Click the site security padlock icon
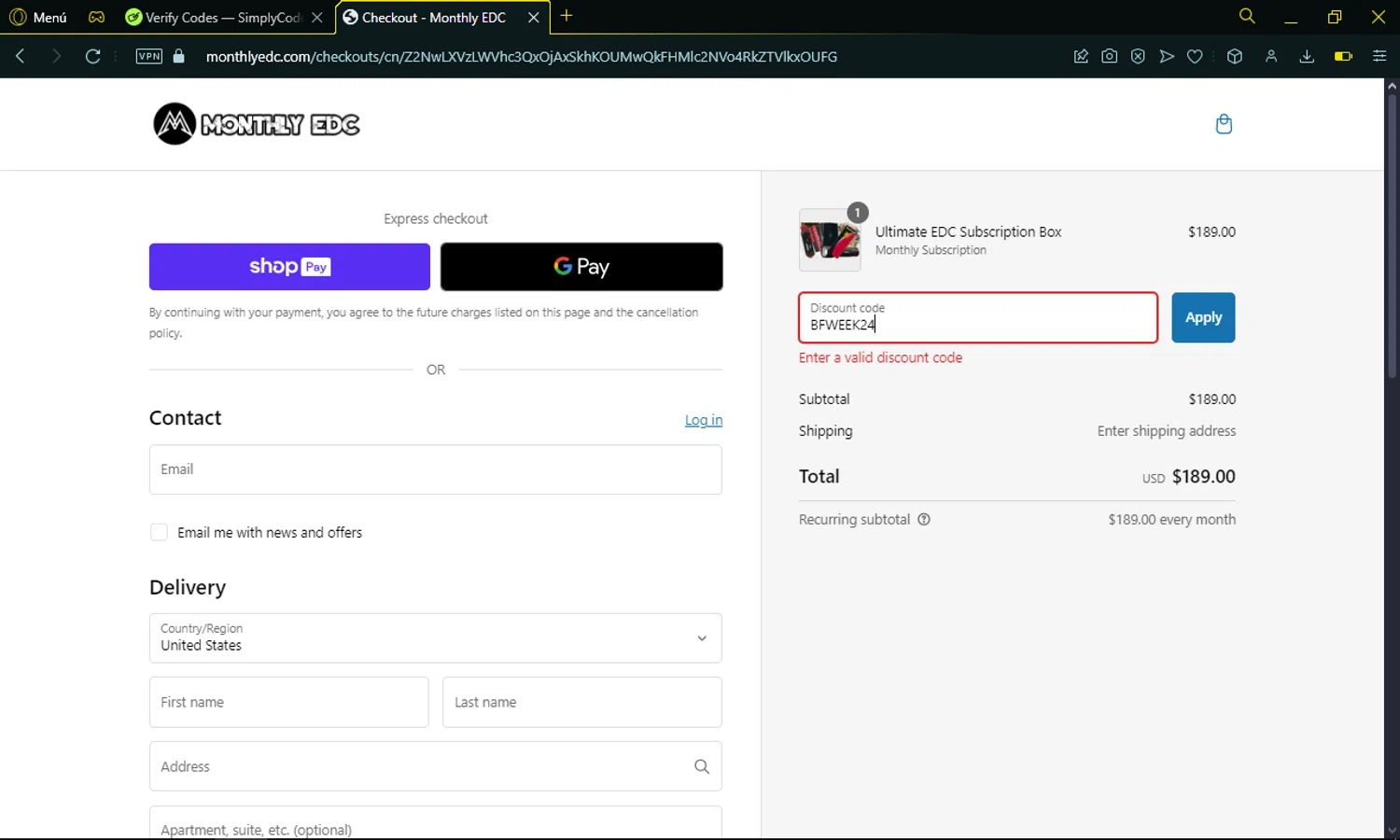Screen dimensions: 1400x840 (179, 56)
